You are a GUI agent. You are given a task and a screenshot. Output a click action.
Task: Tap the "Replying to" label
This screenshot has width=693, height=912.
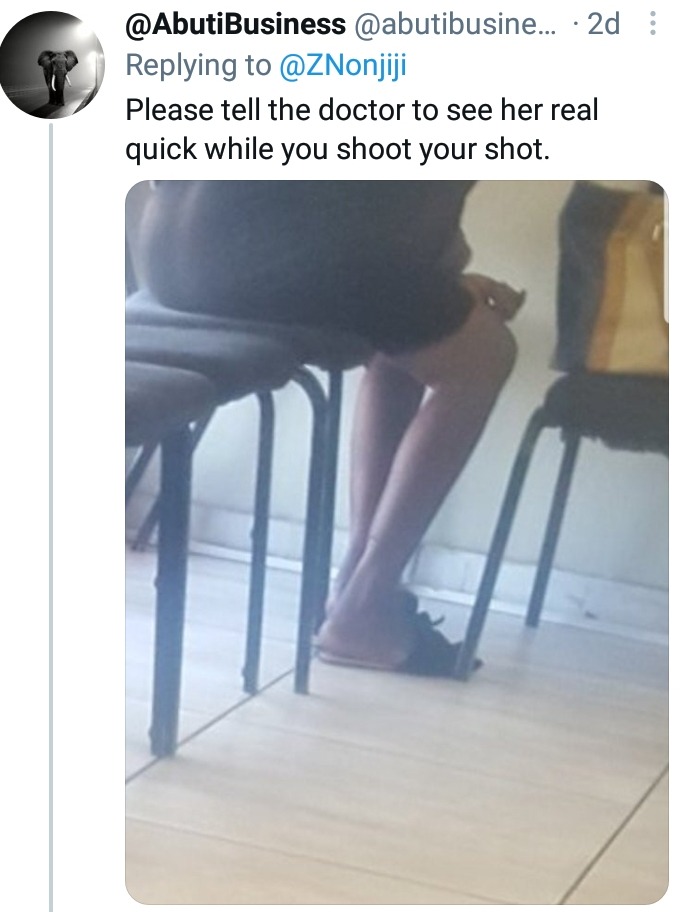click(x=198, y=65)
